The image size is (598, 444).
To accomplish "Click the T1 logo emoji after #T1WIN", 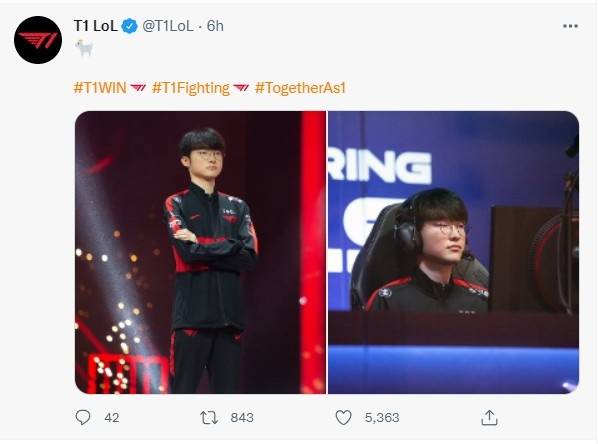I will click(138, 88).
